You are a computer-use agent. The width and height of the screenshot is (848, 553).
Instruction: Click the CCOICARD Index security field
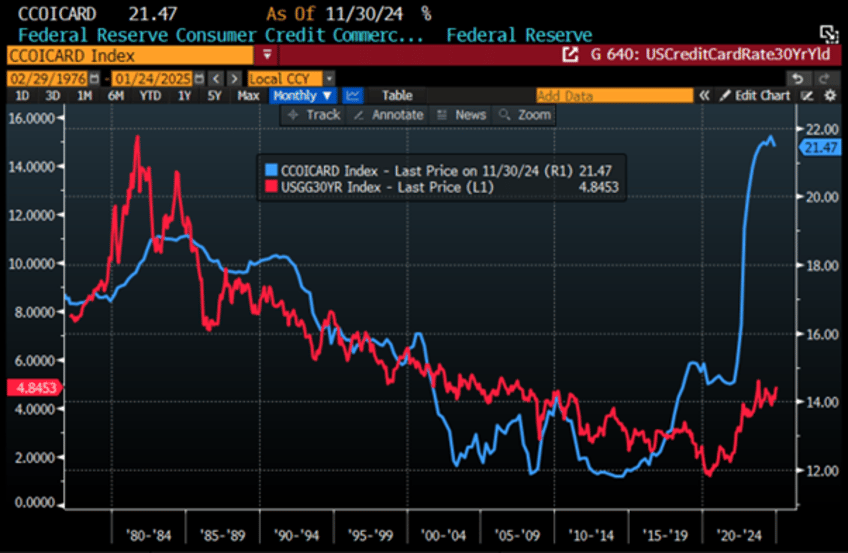pos(130,55)
